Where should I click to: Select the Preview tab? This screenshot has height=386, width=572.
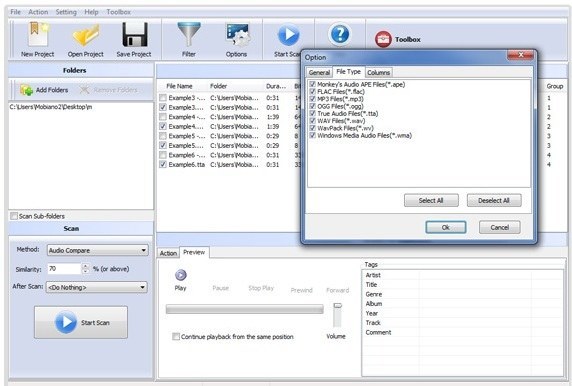click(x=194, y=252)
